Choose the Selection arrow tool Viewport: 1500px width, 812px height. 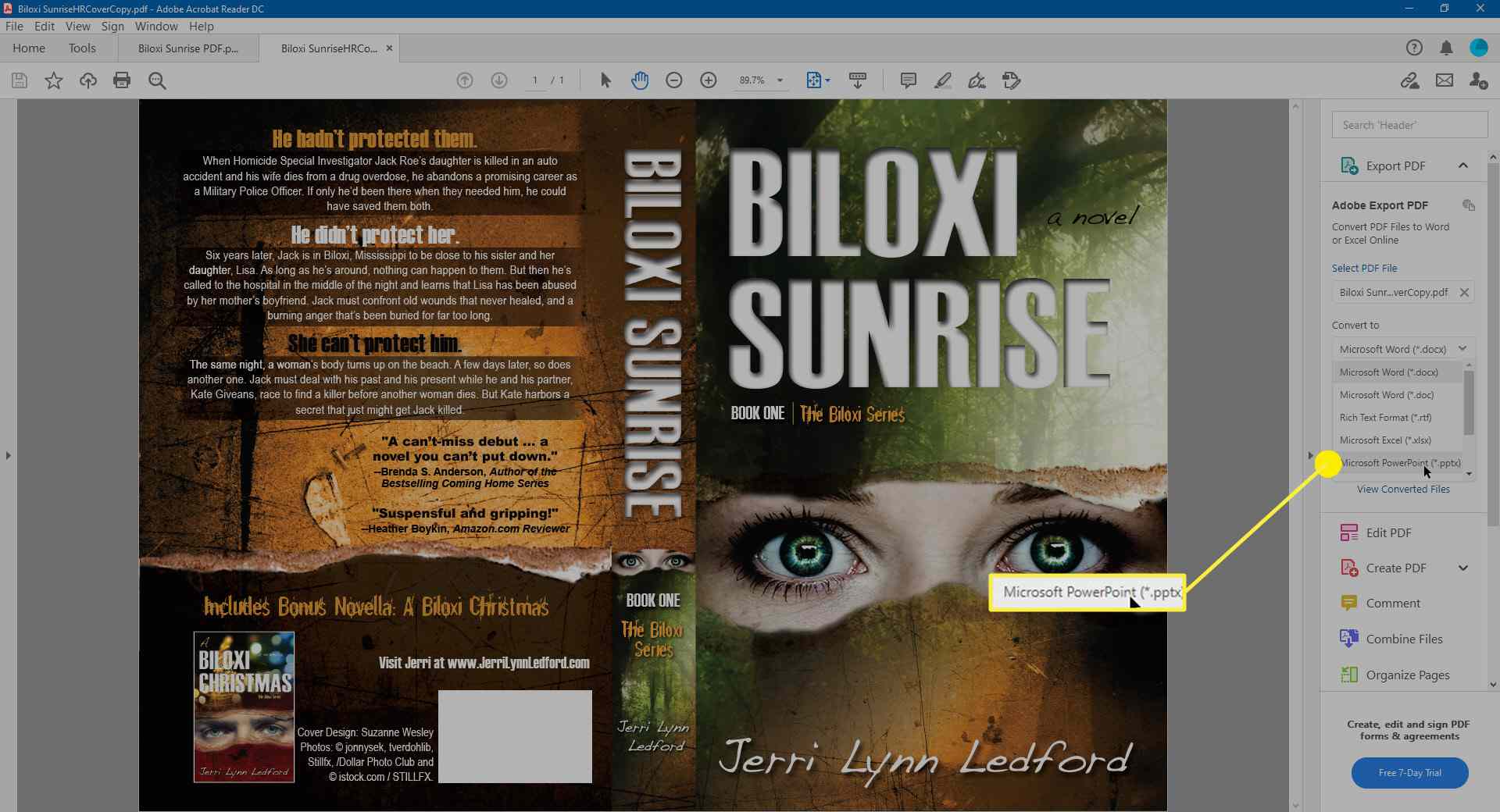tap(605, 80)
